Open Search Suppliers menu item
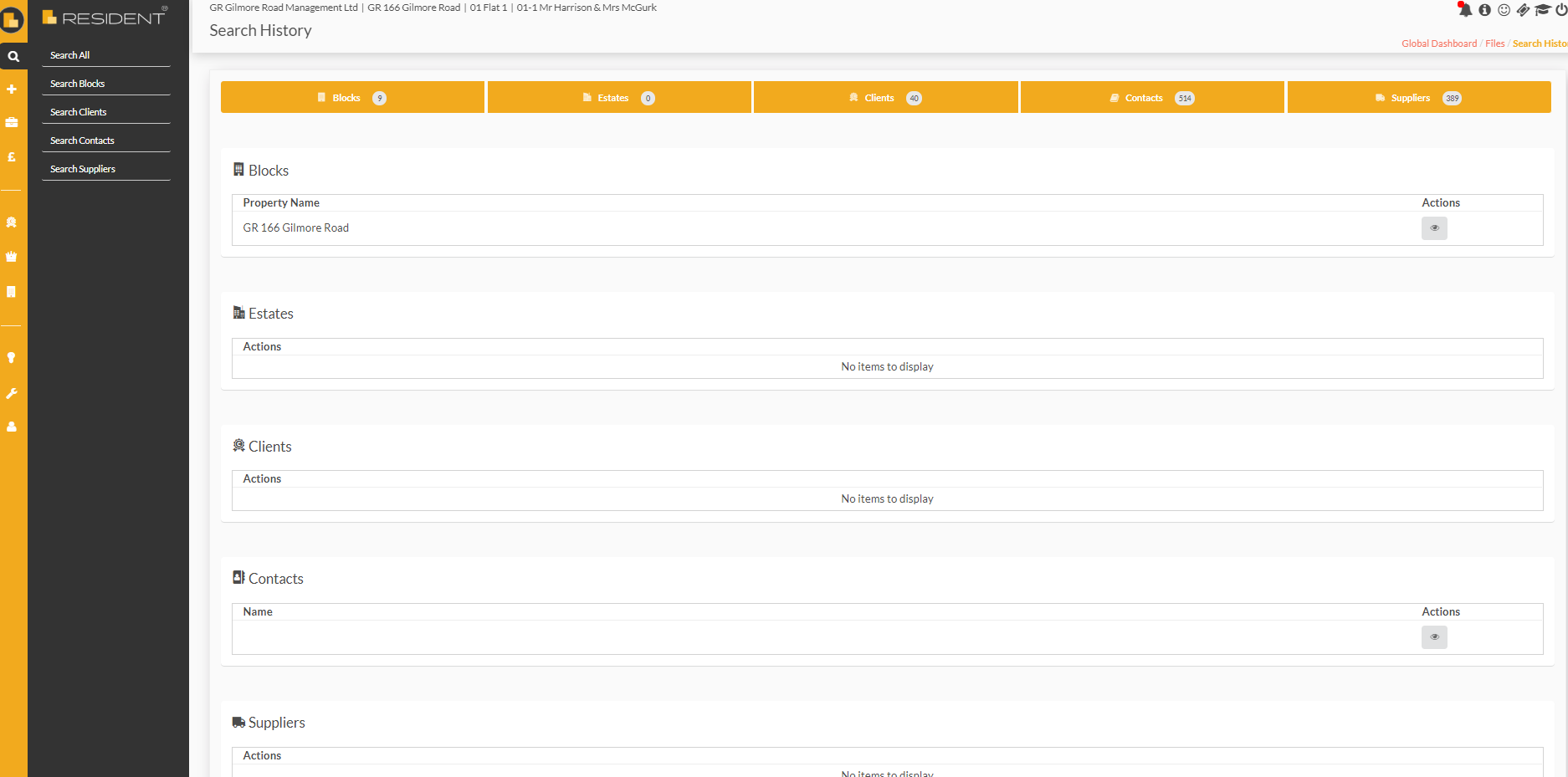Screen dimensions: 1568x777 [106, 169]
